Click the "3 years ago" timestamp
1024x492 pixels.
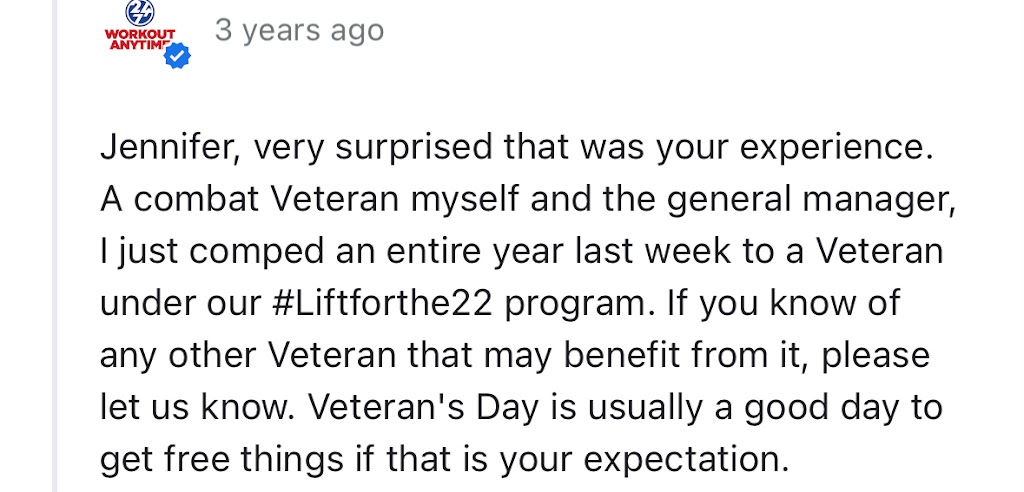(x=299, y=31)
